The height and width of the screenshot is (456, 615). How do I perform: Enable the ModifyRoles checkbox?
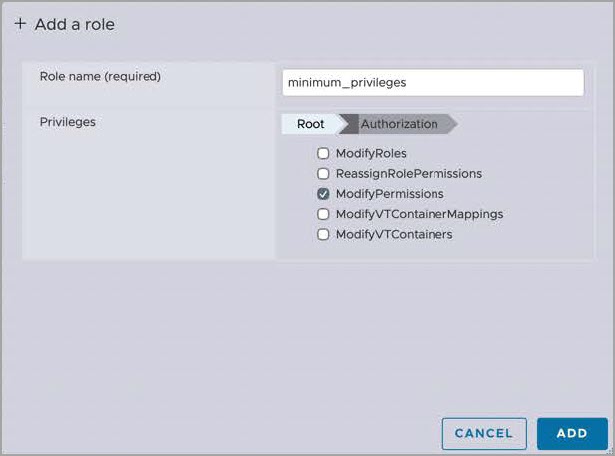[323, 154]
